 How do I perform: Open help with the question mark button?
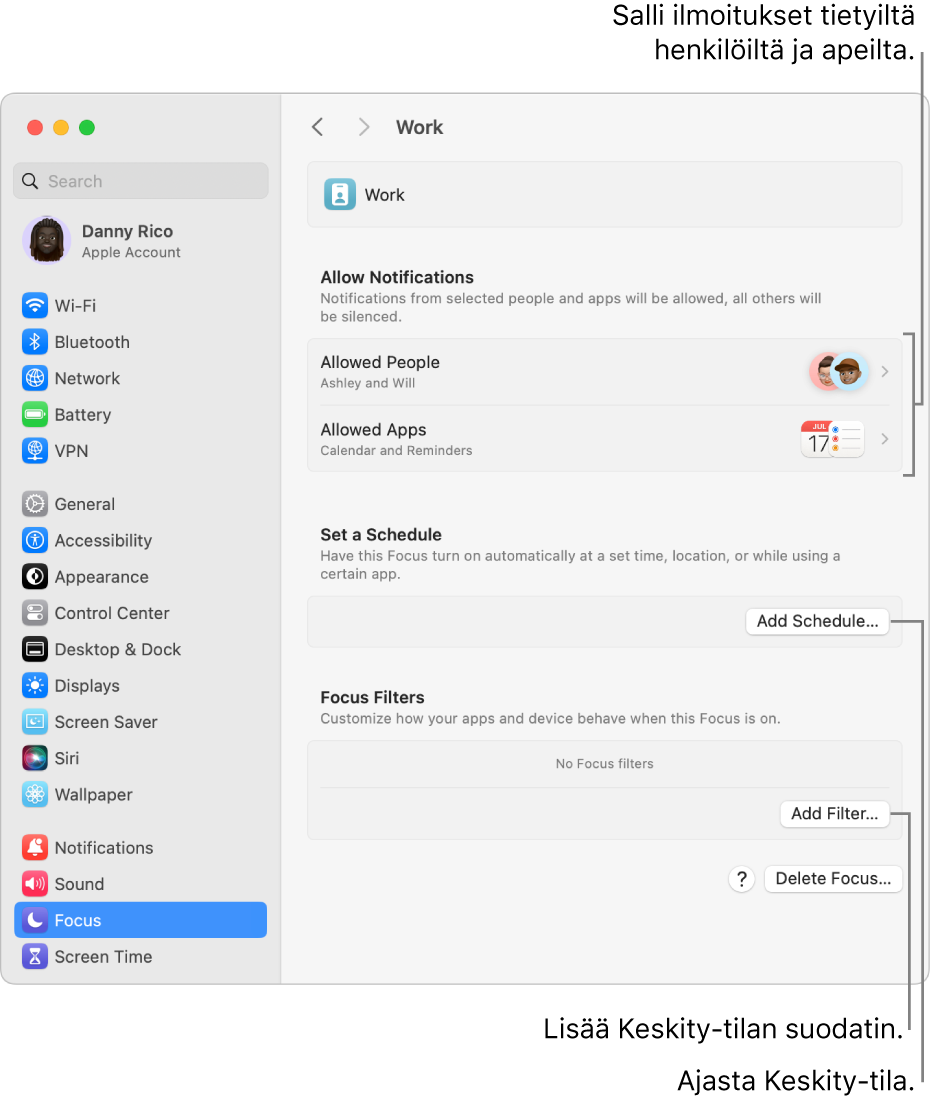pos(741,878)
